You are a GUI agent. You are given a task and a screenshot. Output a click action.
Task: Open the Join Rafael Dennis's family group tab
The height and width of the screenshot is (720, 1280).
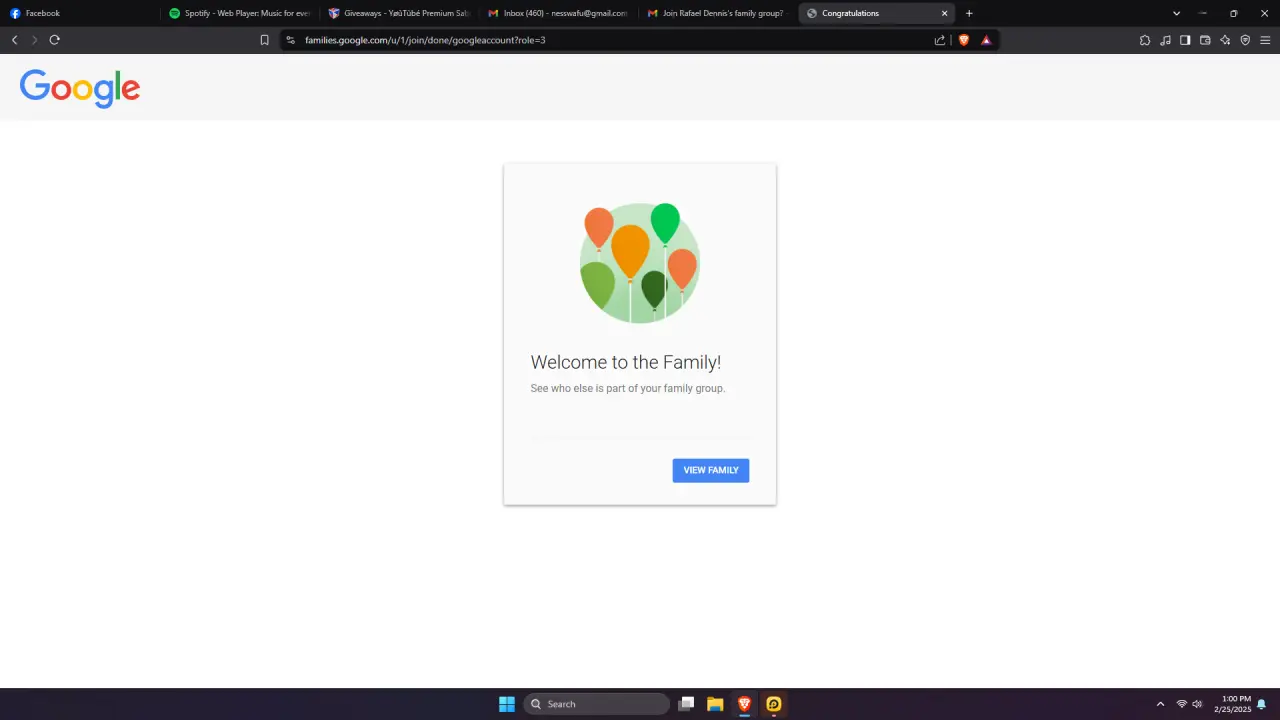point(717,13)
